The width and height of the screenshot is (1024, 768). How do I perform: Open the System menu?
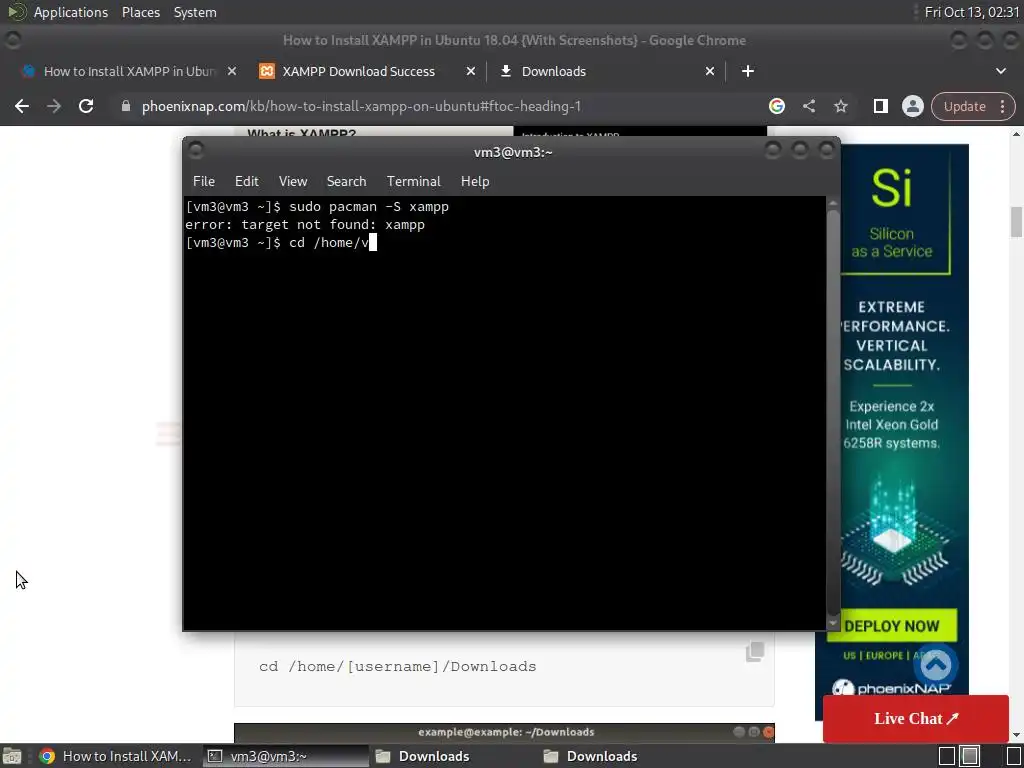(195, 12)
